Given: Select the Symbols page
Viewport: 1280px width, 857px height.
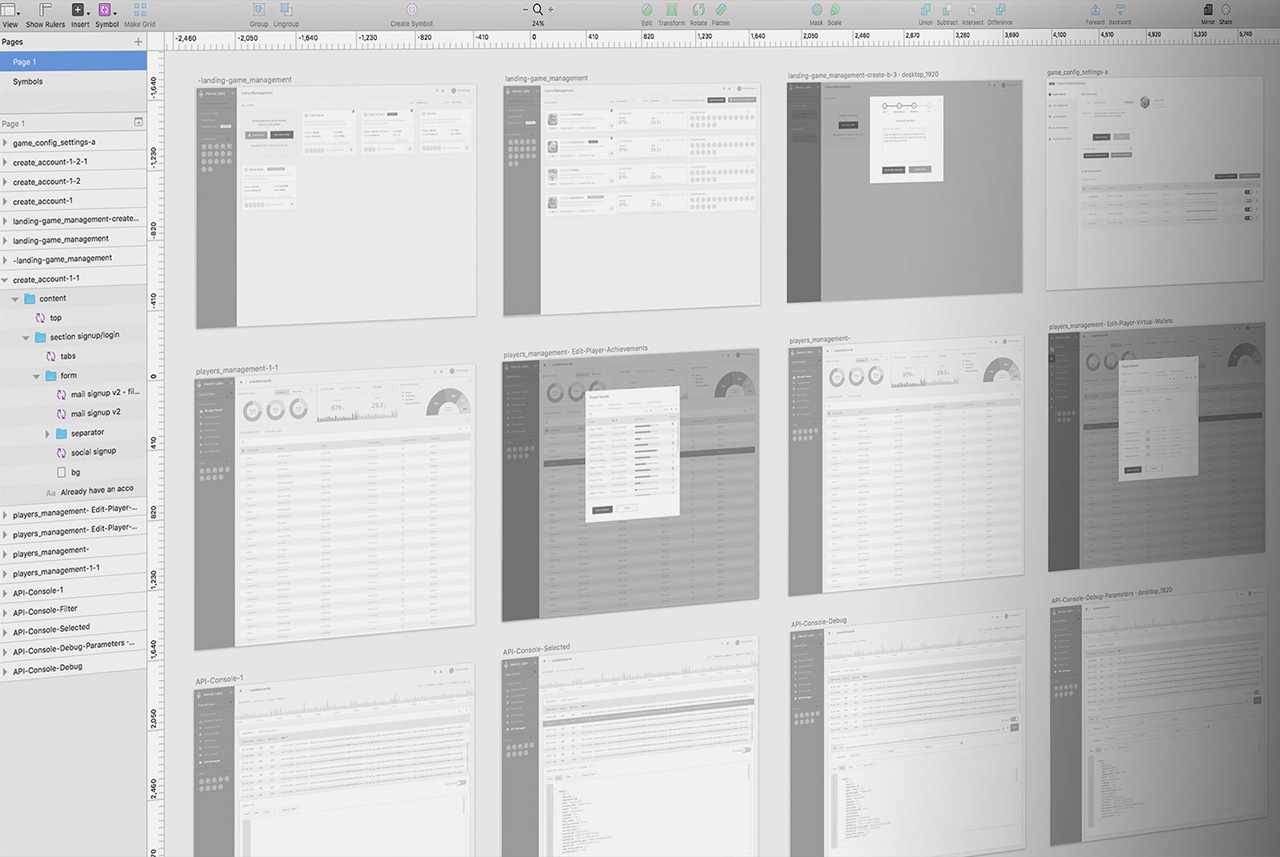Looking at the screenshot, I should (28, 82).
